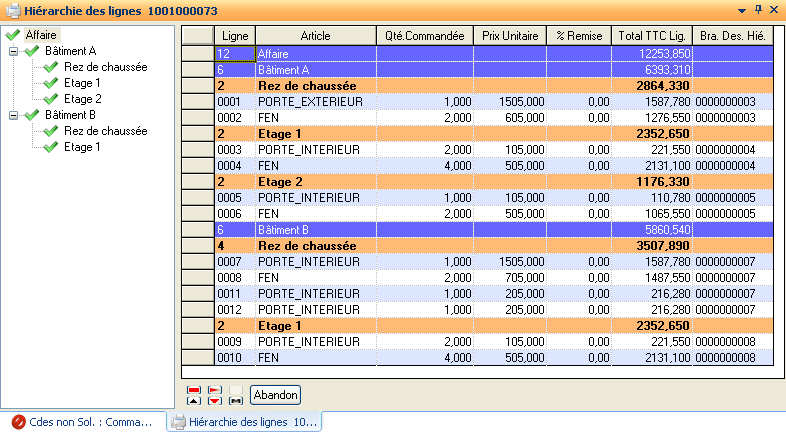786x434 pixels.
Task: Select Etage 1 under Bâtiment A
Action: [82, 83]
